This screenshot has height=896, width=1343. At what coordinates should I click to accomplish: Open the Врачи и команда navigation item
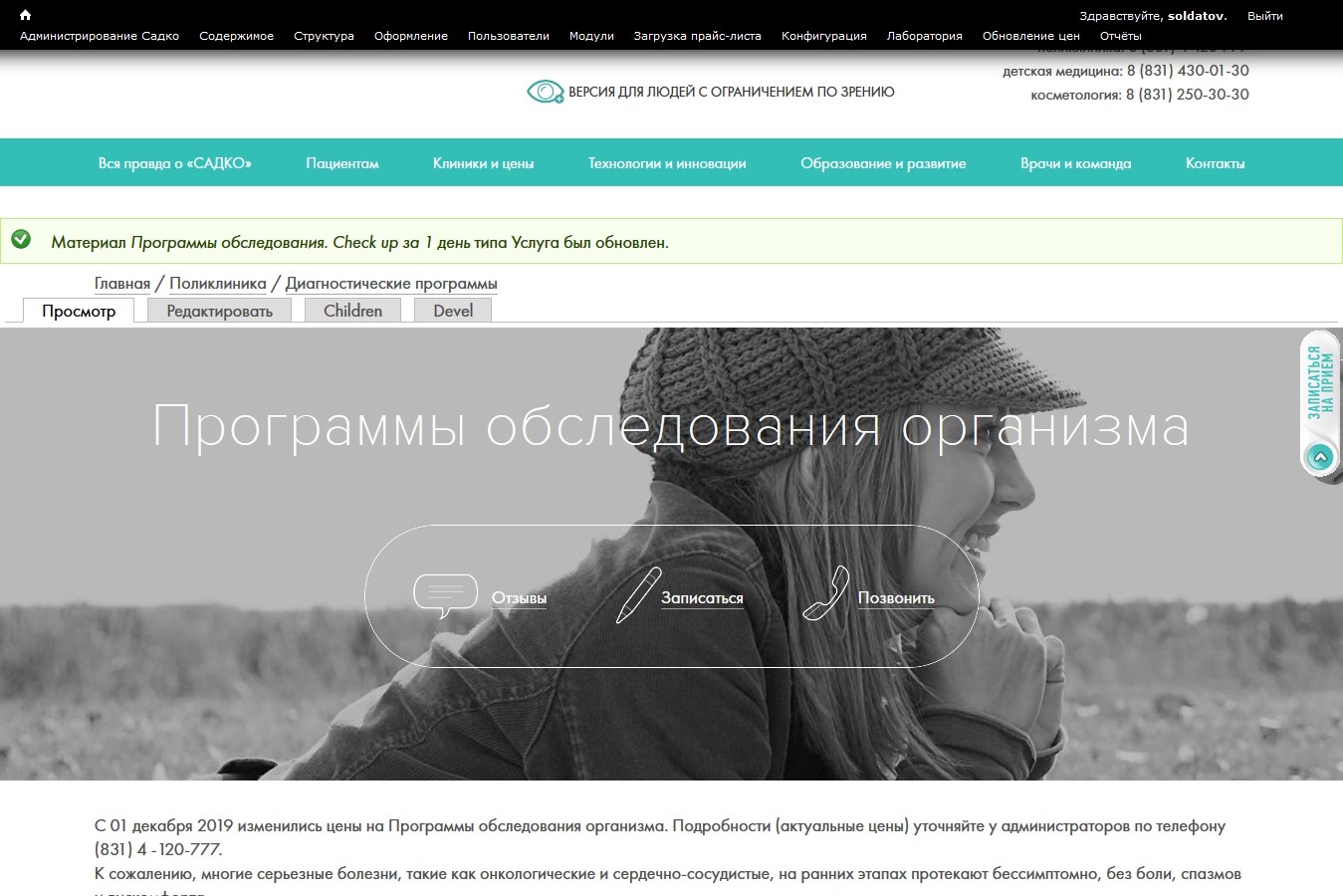click(x=1076, y=163)
